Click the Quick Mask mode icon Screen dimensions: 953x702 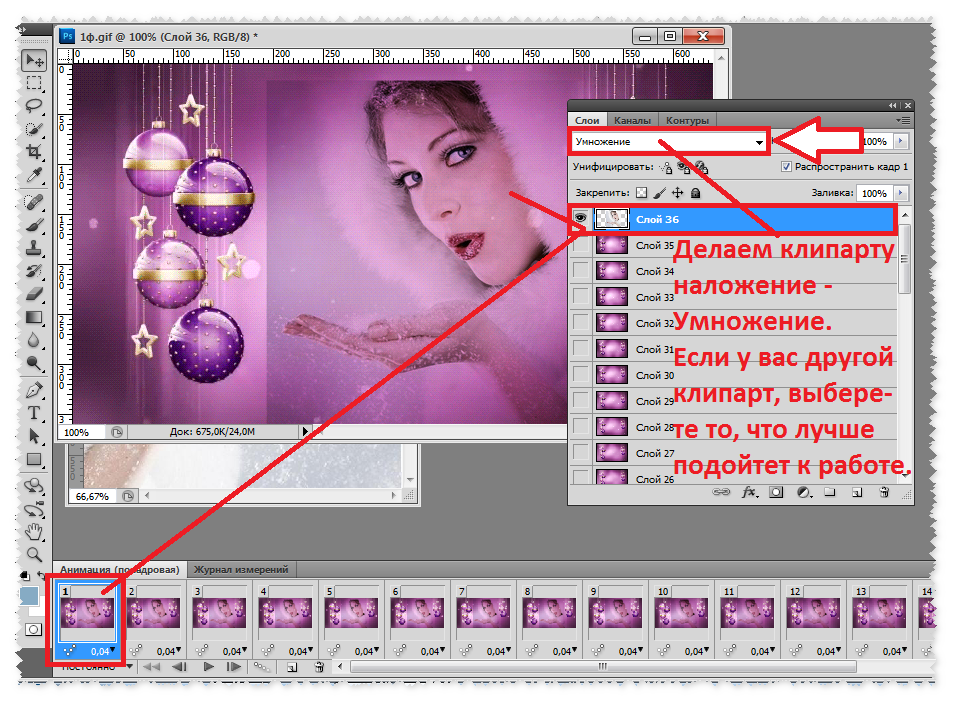[x=33, y=630]
